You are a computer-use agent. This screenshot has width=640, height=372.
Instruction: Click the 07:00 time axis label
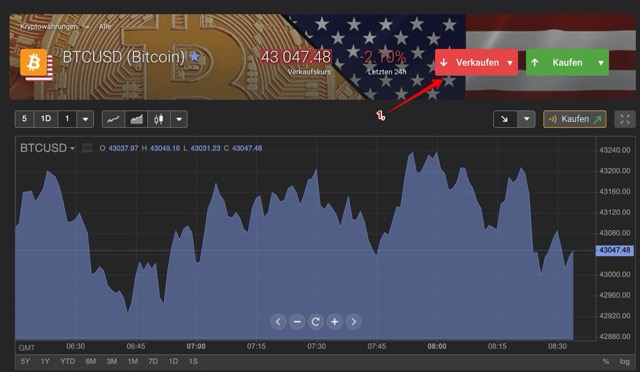pos(196,346)
